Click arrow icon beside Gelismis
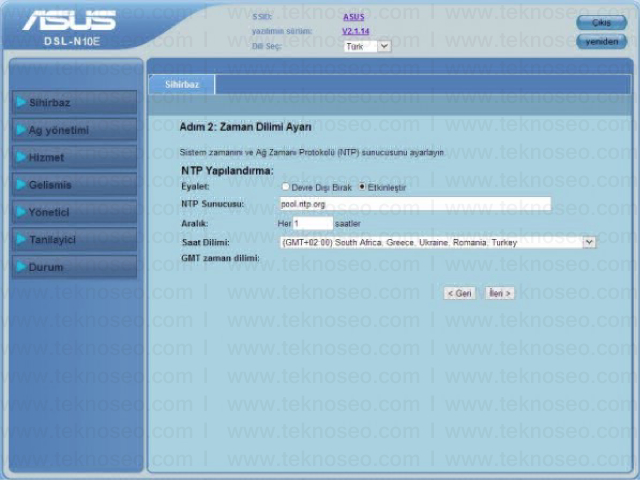This screenshot has width=640, height=480. [x=21, y=184]
